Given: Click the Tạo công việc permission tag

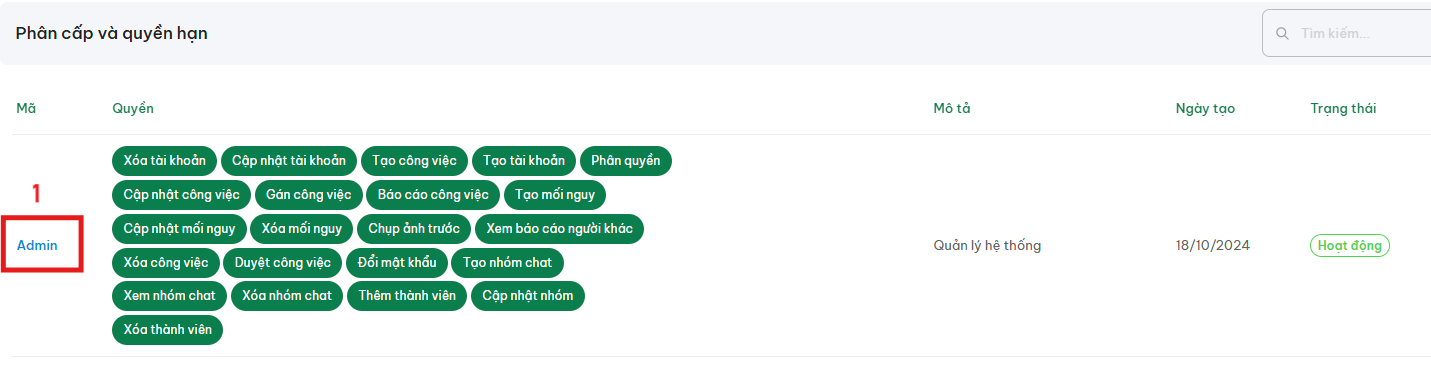Looking at the screenshot, I should (x=414, y=160).
